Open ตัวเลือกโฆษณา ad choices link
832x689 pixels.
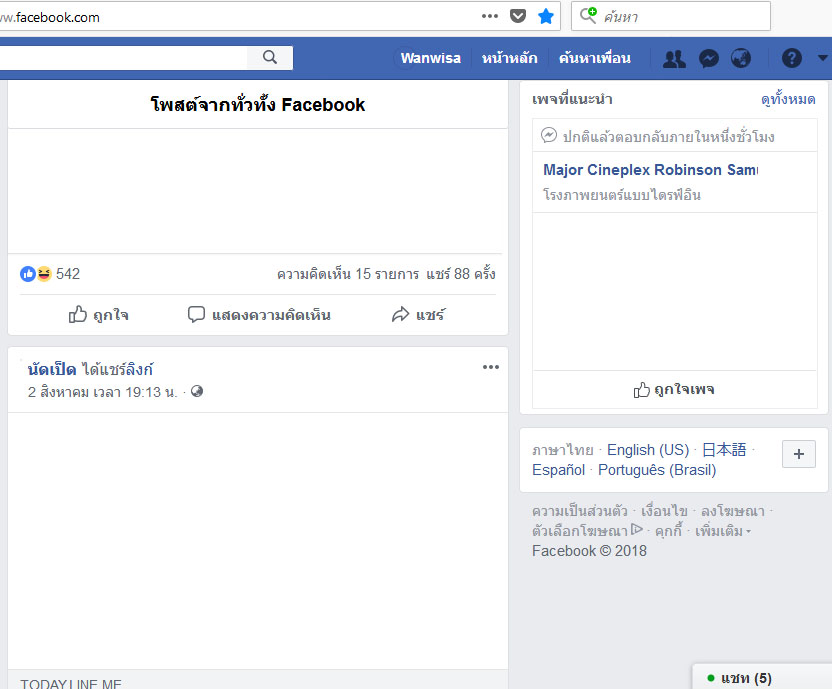pos(587,531)
